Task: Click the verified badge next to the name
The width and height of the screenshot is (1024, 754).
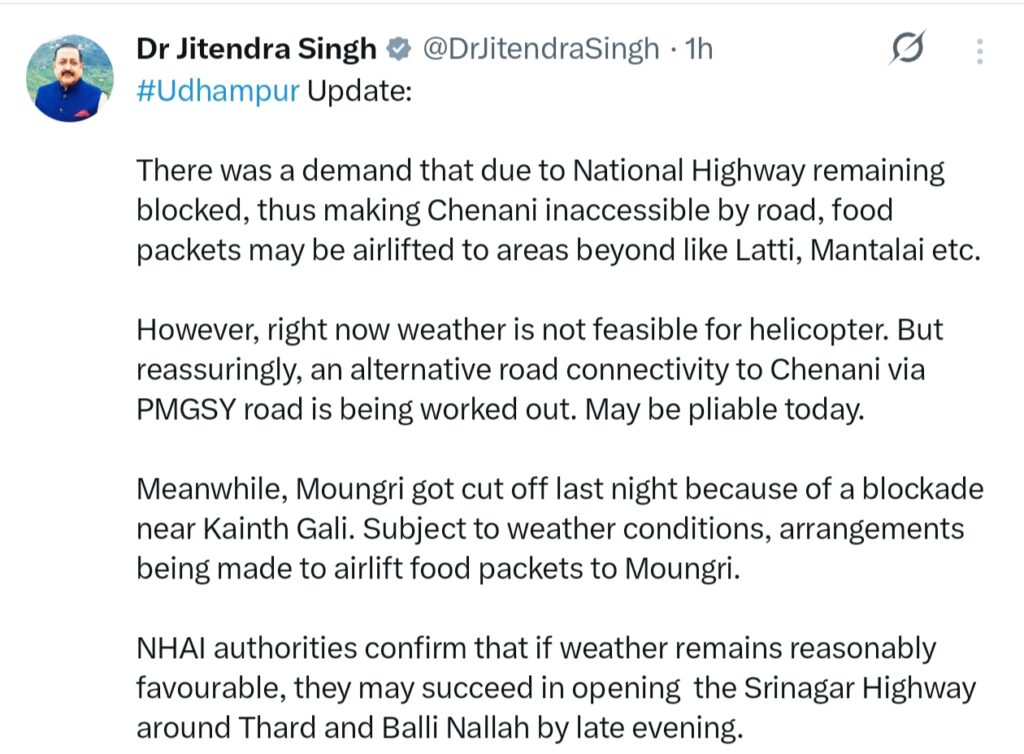Action: tap(398, 49)
